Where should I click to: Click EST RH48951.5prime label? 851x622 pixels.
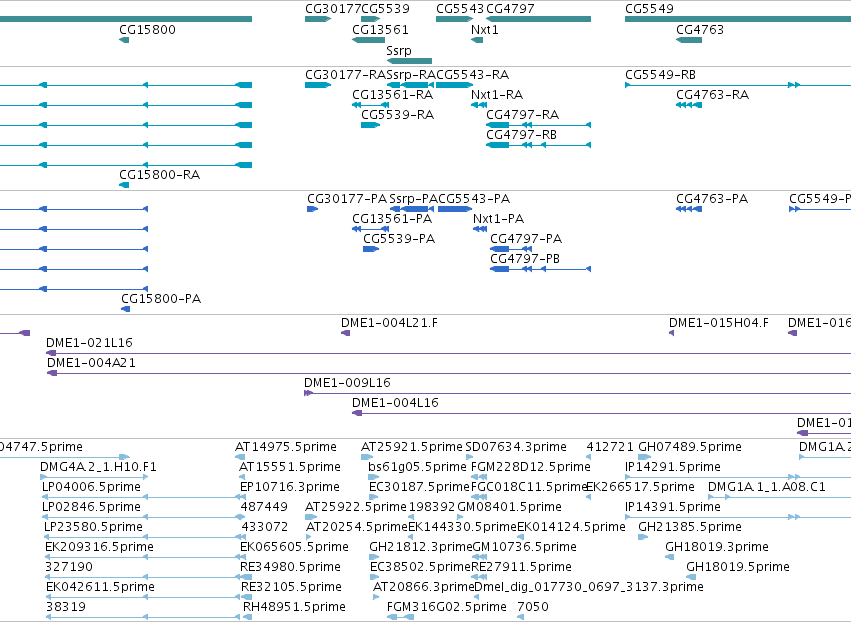[x=294, y=607]
